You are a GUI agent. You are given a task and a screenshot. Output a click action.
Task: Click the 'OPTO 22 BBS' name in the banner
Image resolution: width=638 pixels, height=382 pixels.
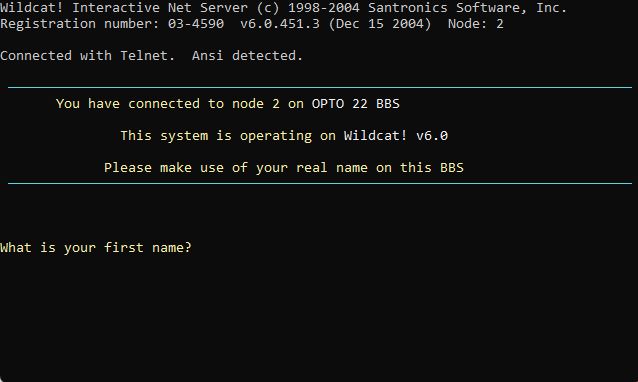coord(356,103)
